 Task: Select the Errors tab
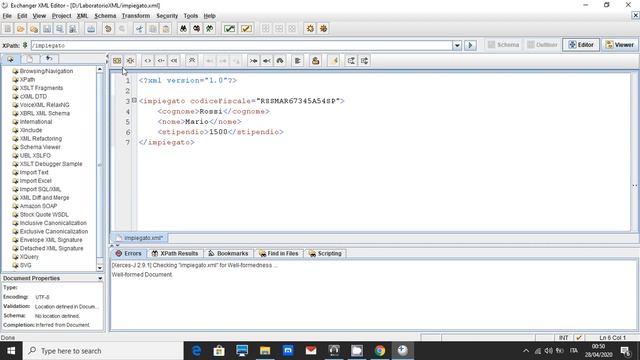pos(129,253)
